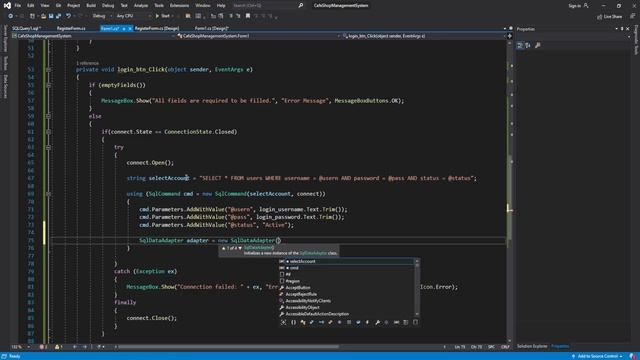Select selectAccount in IntelliSense list

coord(346,261)
